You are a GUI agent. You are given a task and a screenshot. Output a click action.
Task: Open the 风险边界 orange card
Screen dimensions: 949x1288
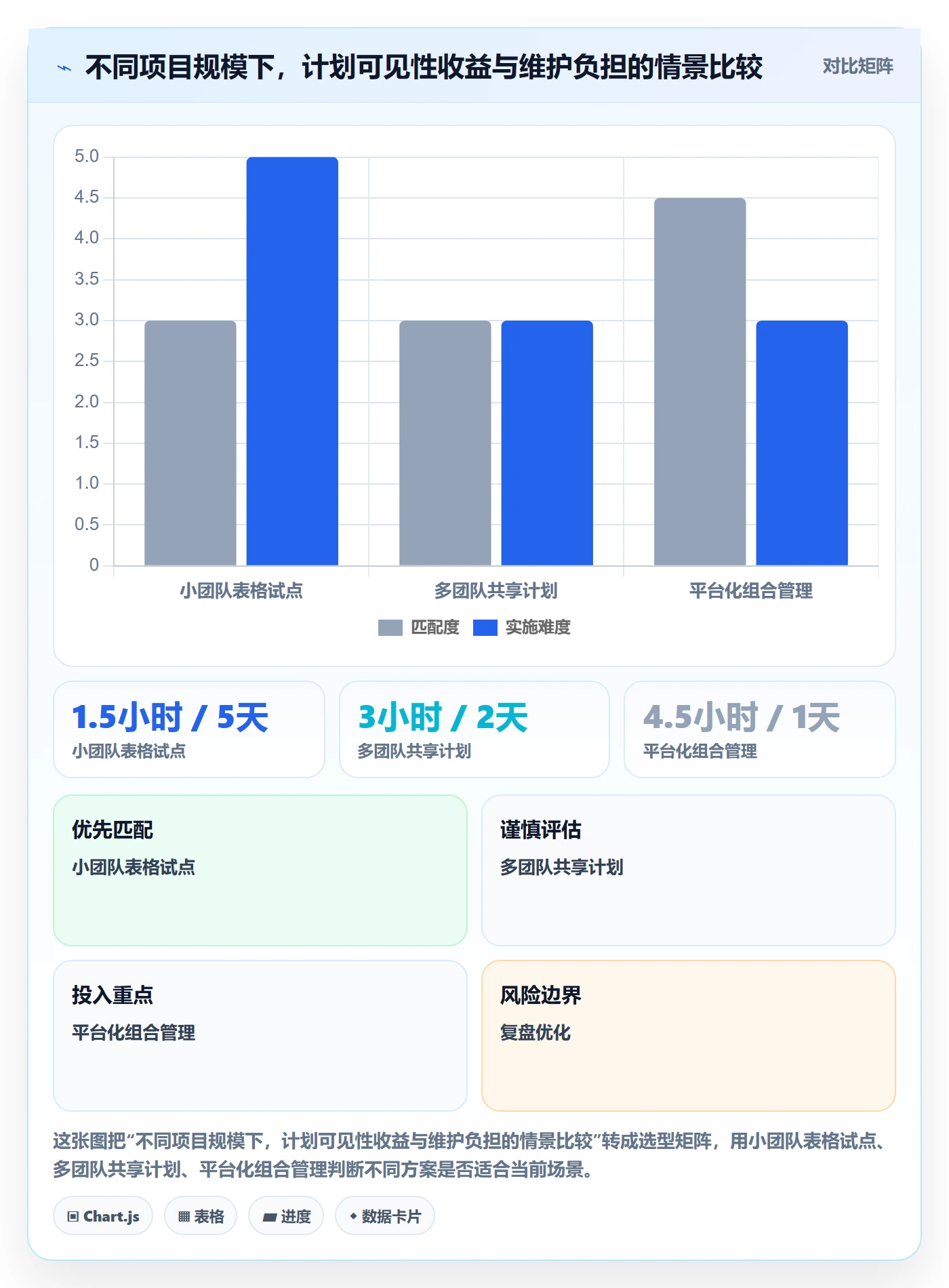pos(689,1036)
